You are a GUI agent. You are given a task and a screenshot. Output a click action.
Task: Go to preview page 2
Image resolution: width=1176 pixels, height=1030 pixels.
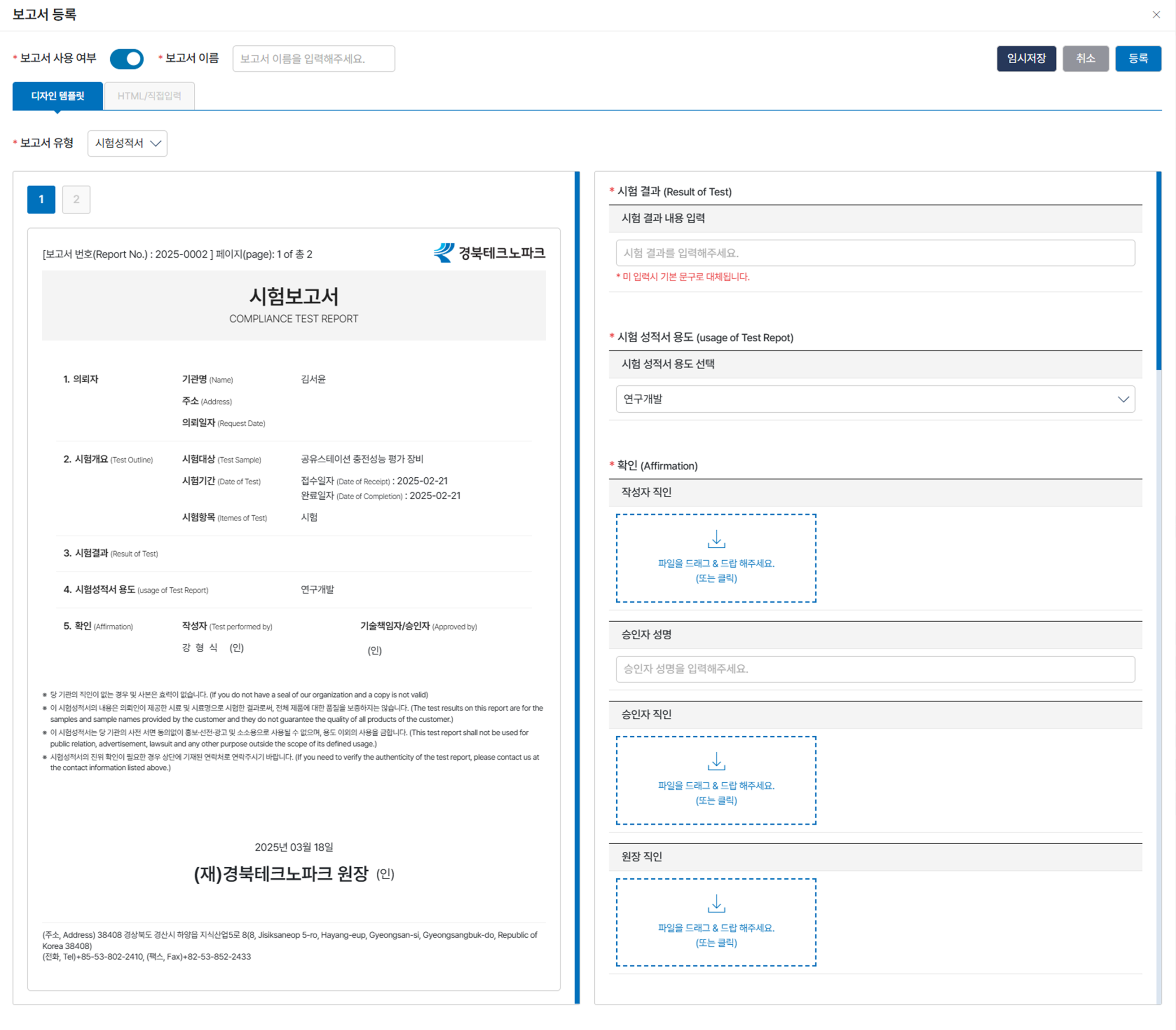coord(76,200)
